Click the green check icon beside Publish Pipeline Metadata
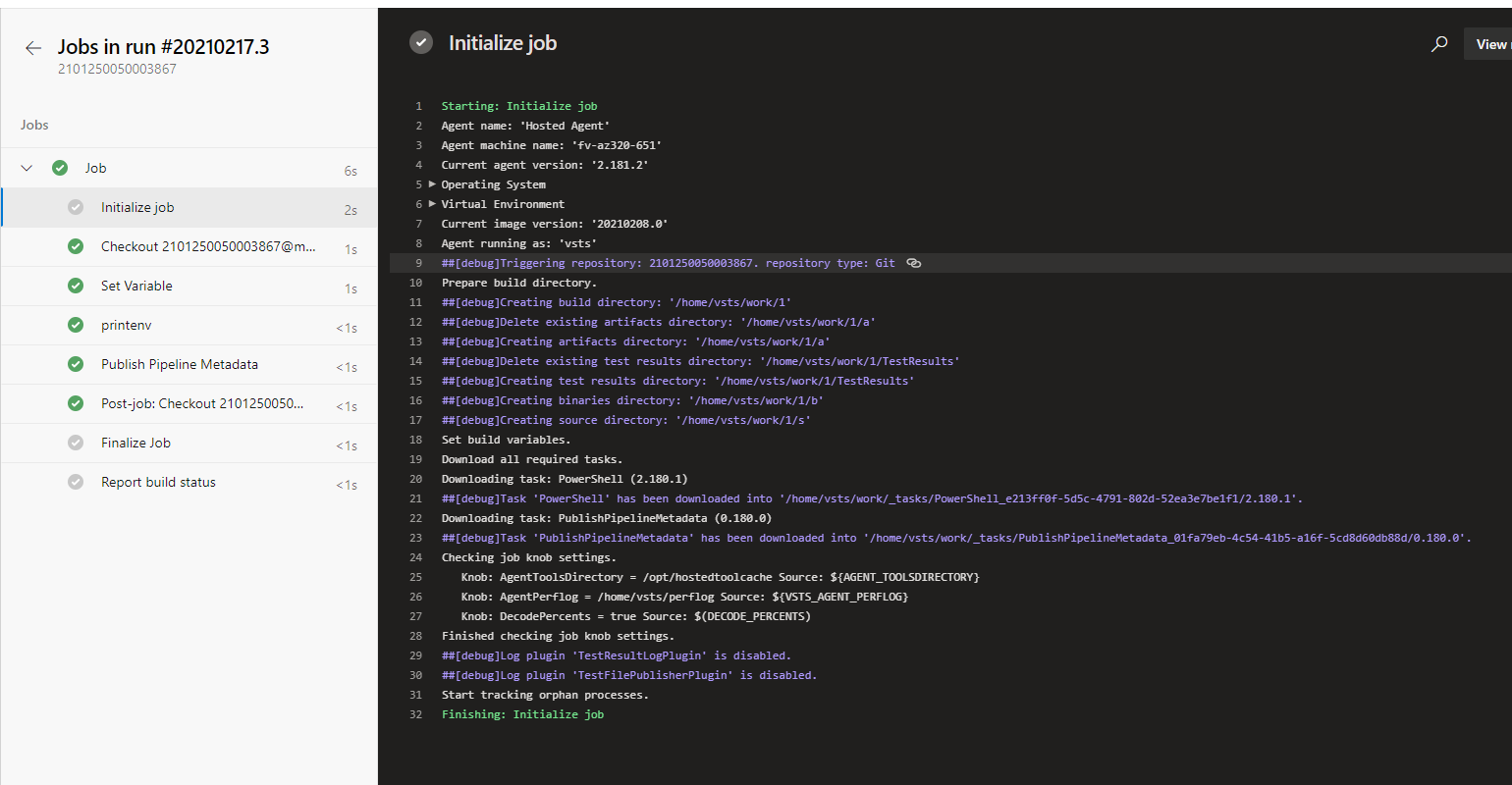Viewport: 1512px width, 785px height. (x=76, y=364)
